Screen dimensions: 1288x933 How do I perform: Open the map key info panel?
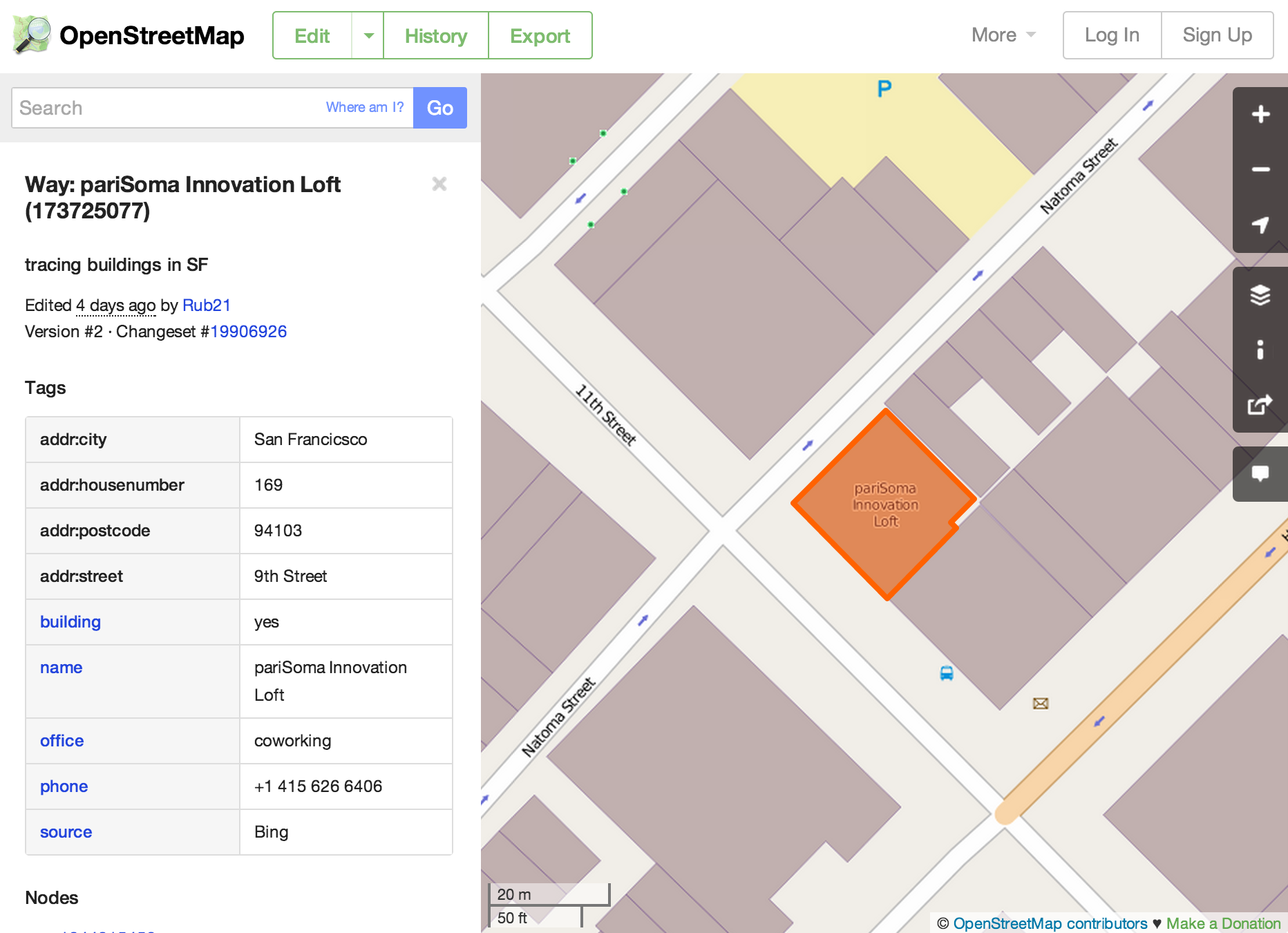coord(1260,350)
